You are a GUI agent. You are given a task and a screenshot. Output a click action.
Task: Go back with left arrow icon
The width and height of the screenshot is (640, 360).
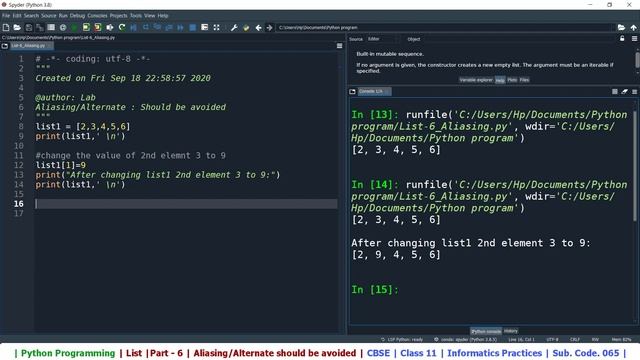(258, 27)
